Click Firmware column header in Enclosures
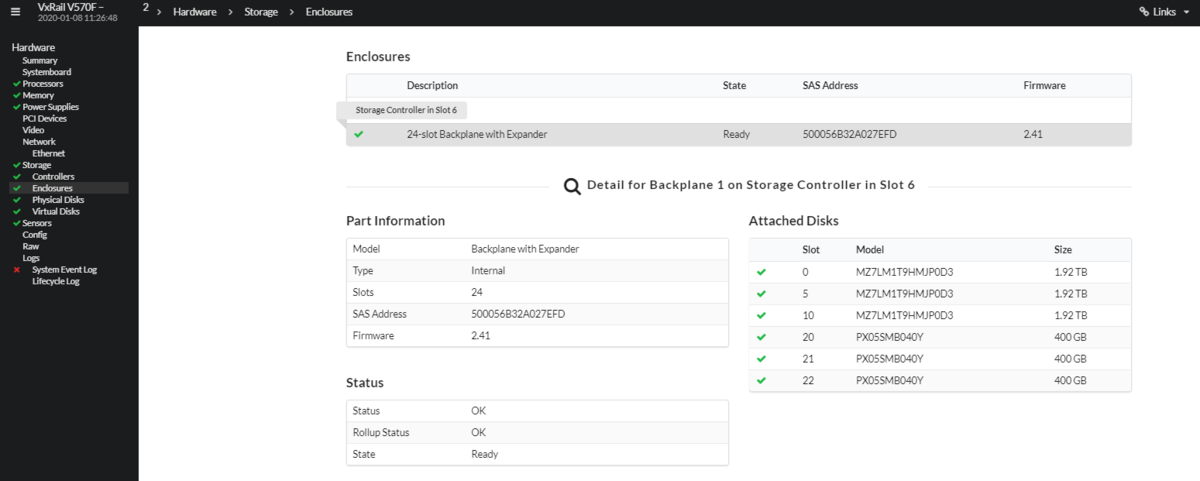Image resolution: width=1200 pixels, height=481 pixels. pos(1044,86)
